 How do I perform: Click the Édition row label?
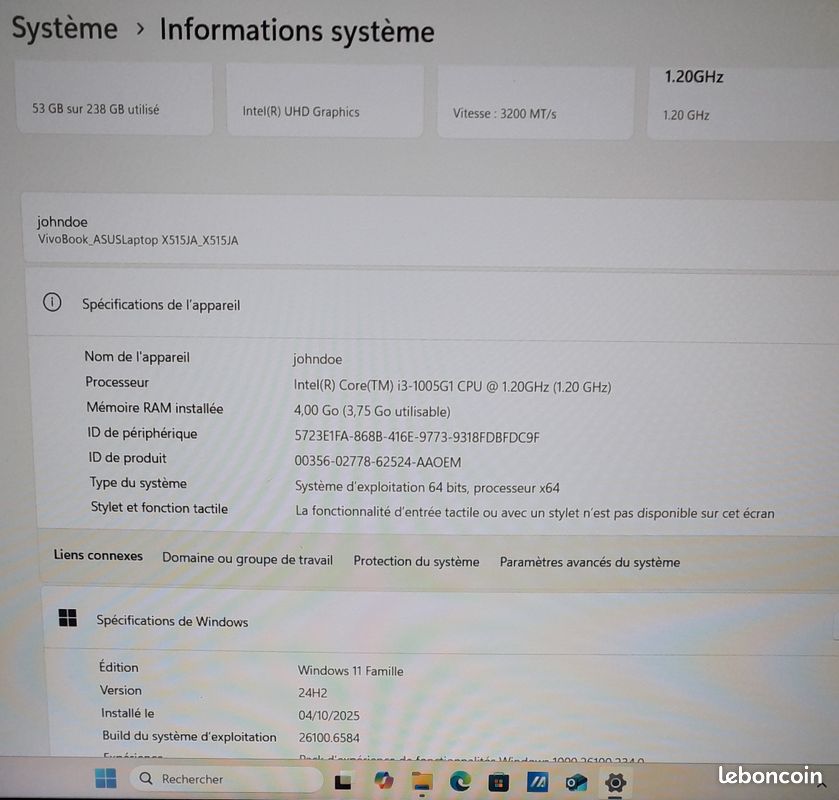(x=119, y=667)
